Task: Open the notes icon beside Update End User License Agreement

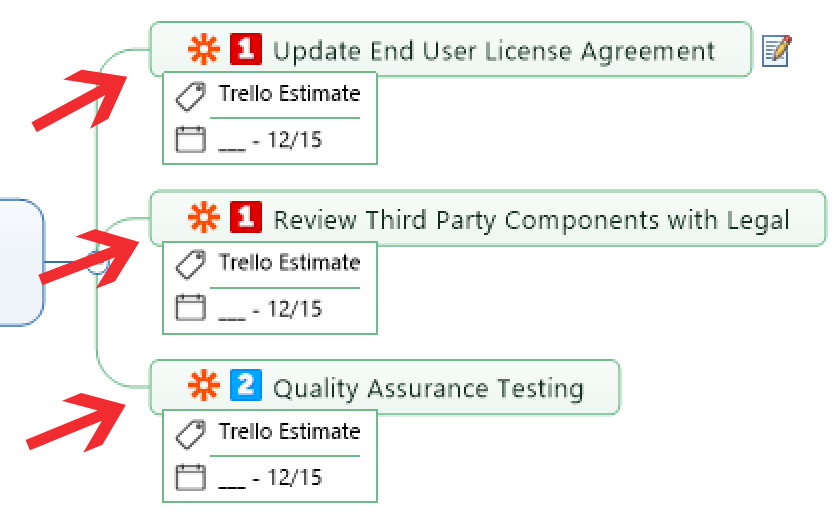Action: pyautogui.click(x=777, y=51)
